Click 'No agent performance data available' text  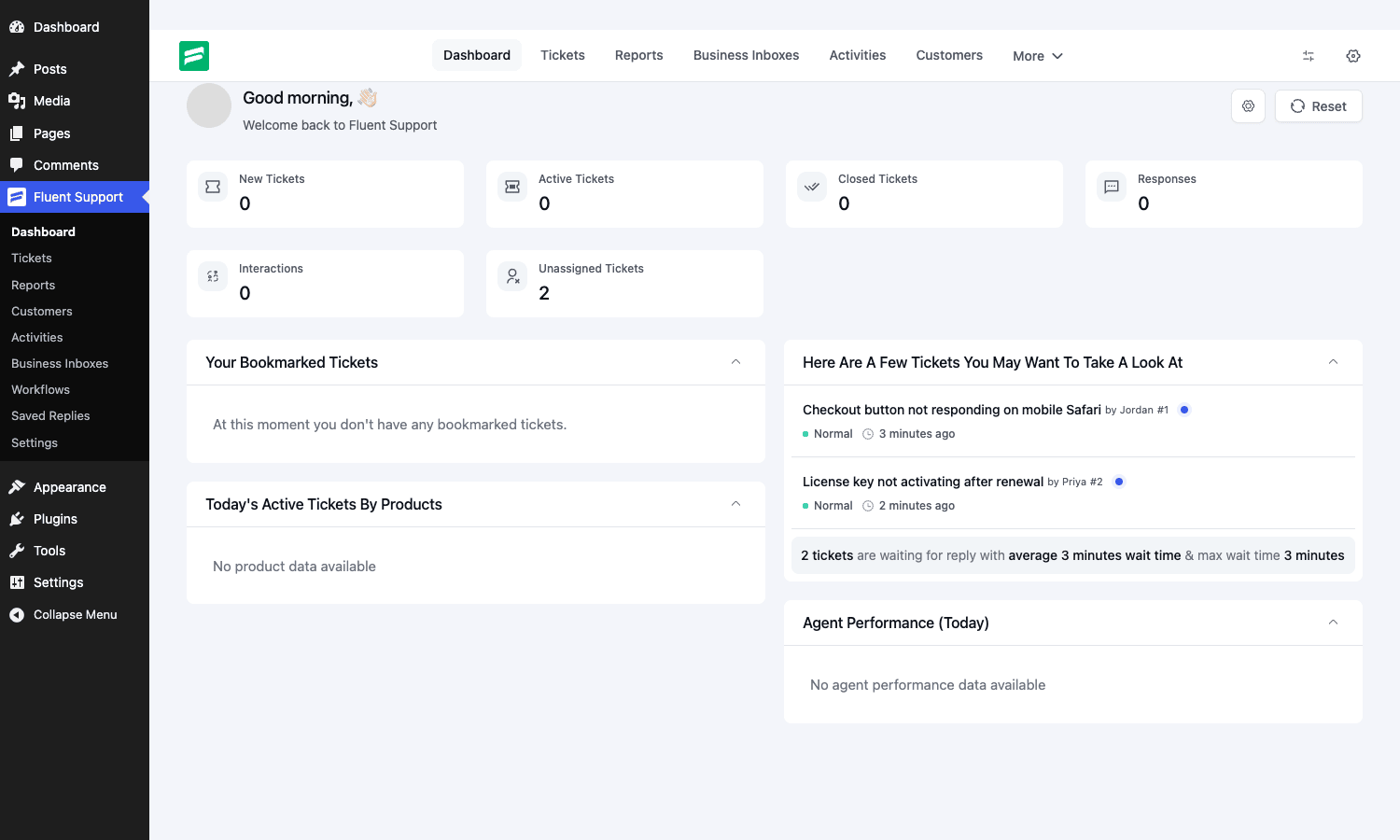[928, 685]
